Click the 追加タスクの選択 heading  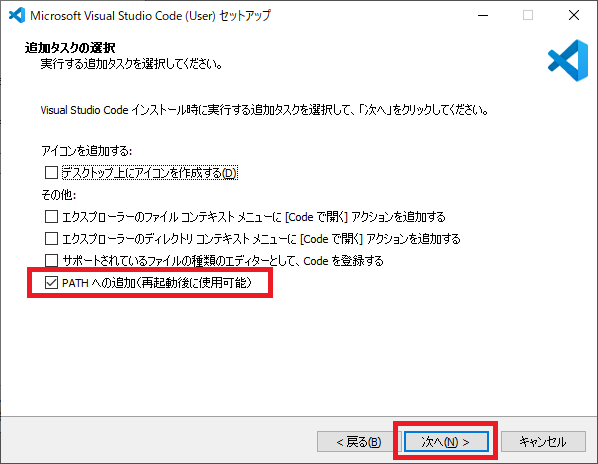point(70,48)
